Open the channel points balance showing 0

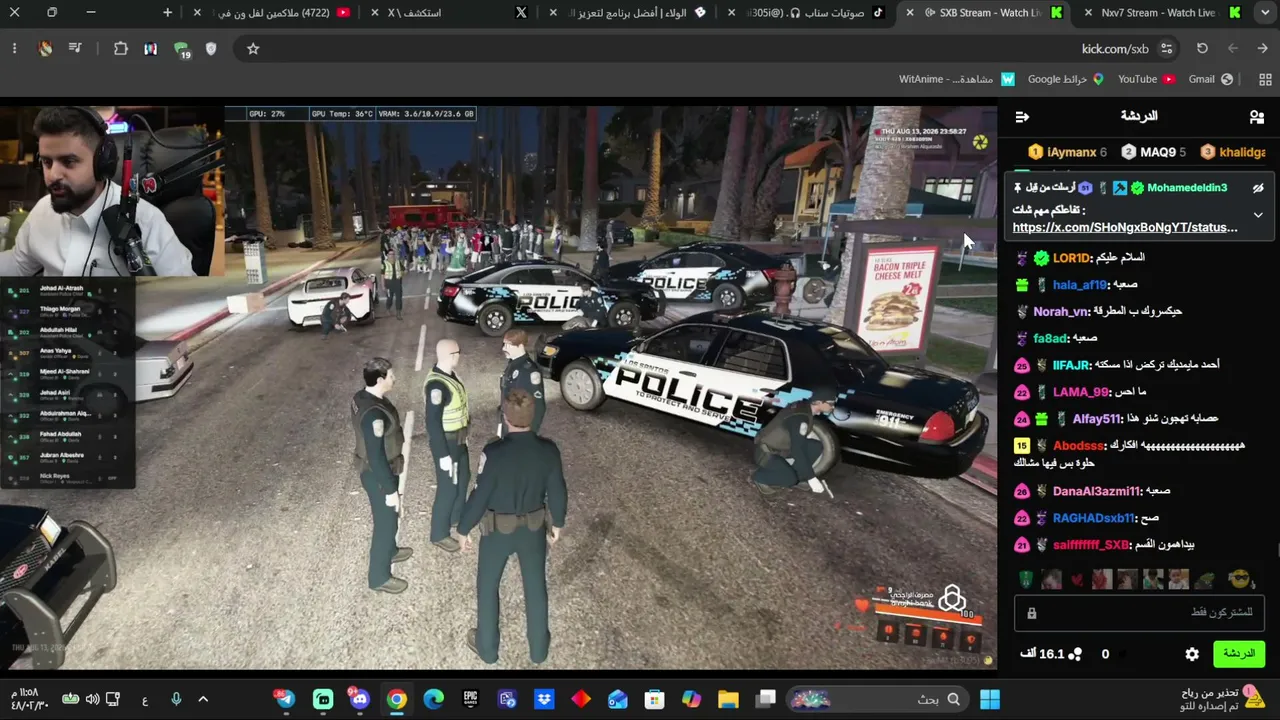[x=1105, y=654]
